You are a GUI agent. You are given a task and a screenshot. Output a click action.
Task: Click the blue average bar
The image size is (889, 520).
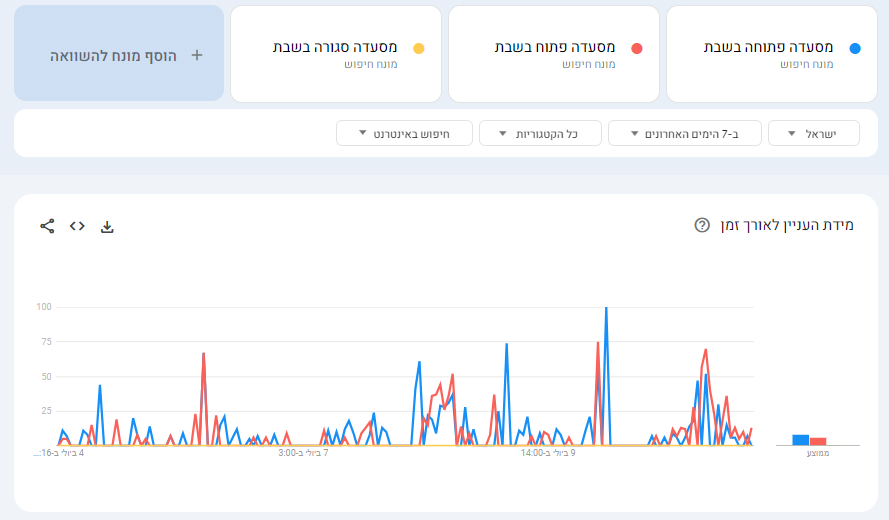coord(800,439)
